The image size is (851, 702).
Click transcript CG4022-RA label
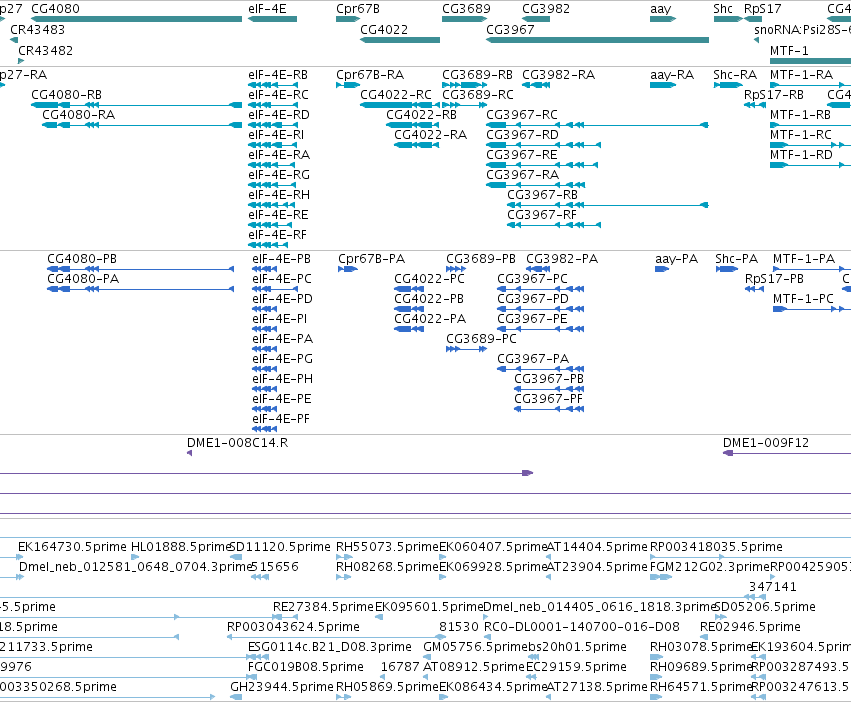coord(430,135)
